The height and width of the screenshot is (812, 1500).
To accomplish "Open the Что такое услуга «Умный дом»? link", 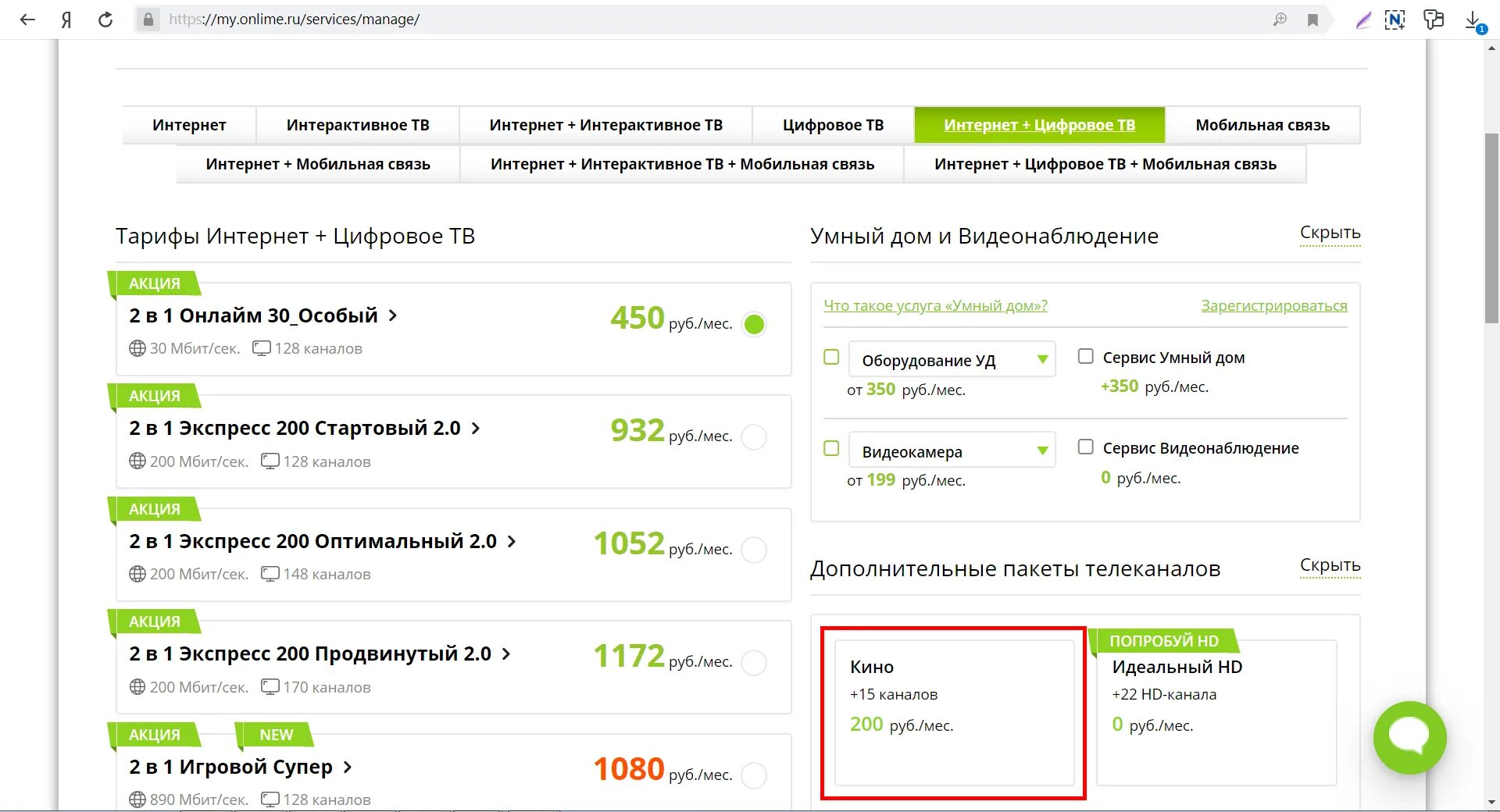I will tap(935, 305).
